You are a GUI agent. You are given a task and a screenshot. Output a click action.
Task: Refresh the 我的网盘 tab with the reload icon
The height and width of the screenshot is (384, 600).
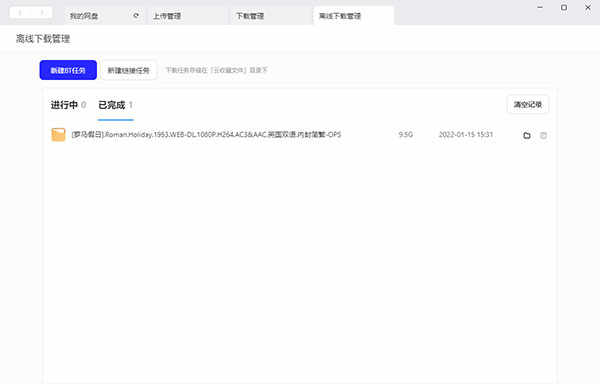click(136, 16)
